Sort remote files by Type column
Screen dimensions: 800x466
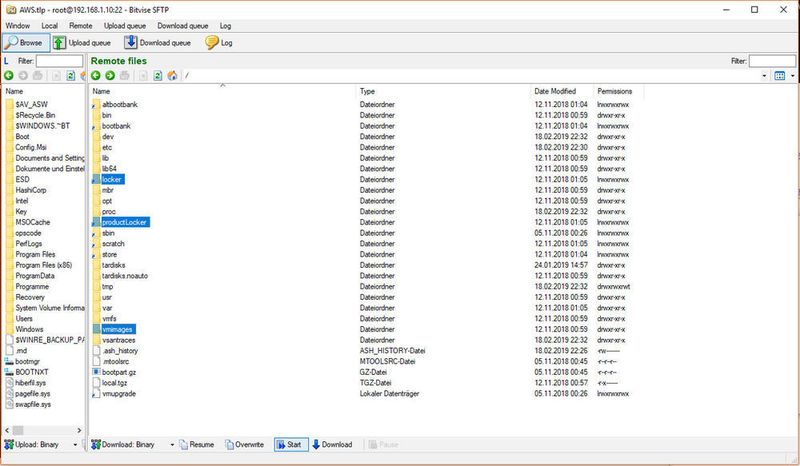click(443, 91)
